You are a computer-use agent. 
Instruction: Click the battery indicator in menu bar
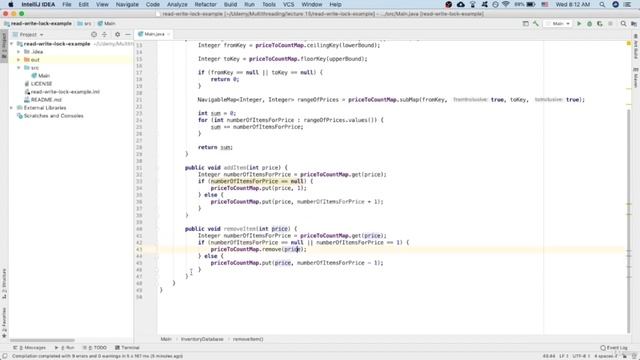(x=525, y=4)
